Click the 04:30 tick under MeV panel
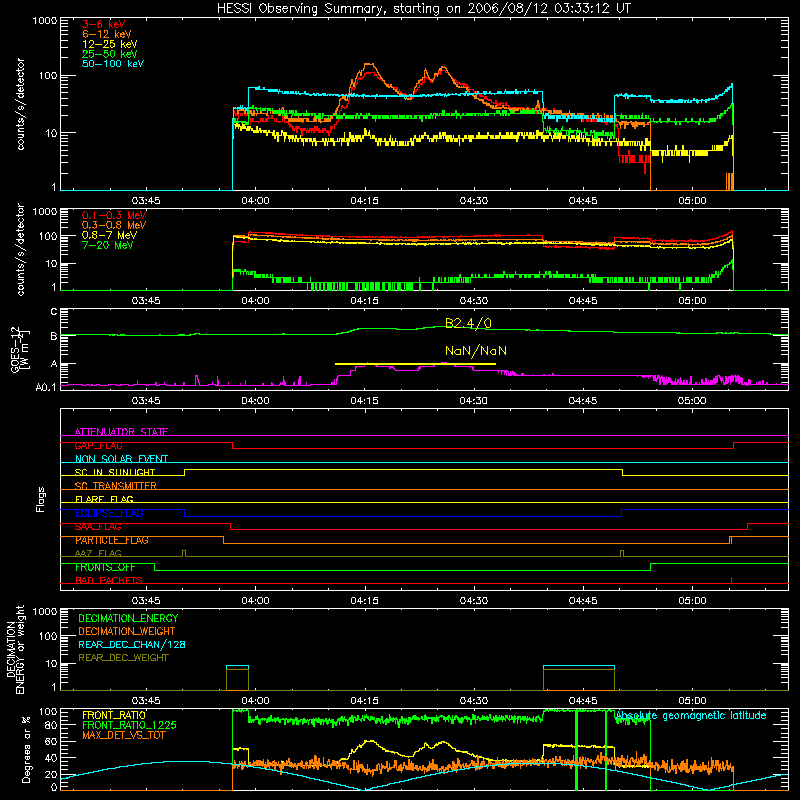The width and height of the screenshot is (800, 800). coord(473,301)
